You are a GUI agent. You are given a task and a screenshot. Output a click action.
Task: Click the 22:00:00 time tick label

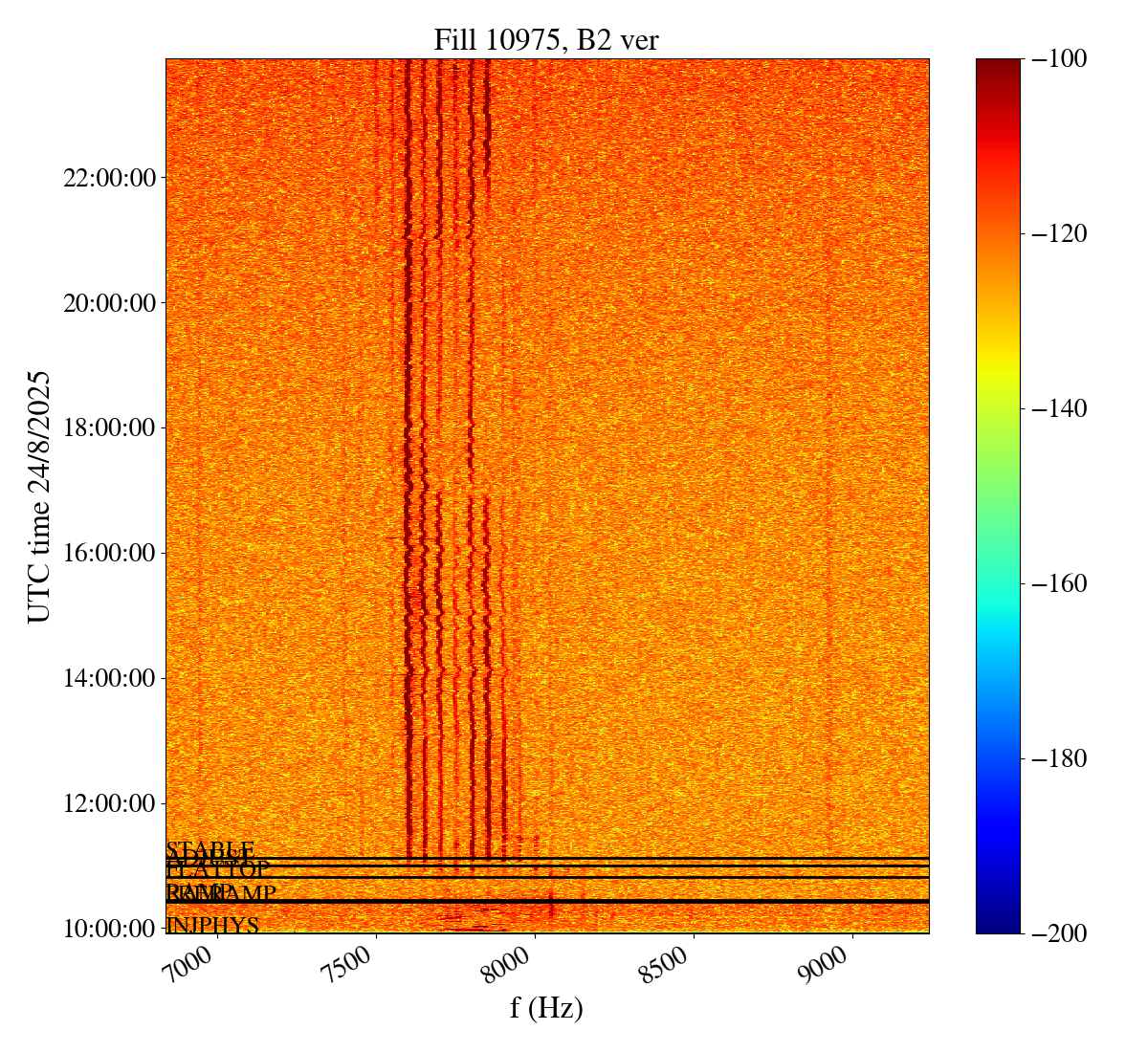pyautogui.click(x=108, y=178)
